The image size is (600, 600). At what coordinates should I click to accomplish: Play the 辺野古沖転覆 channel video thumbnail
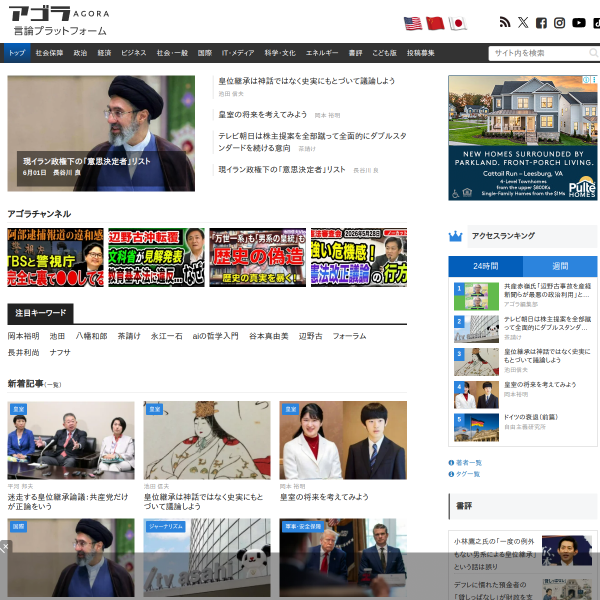157,257
